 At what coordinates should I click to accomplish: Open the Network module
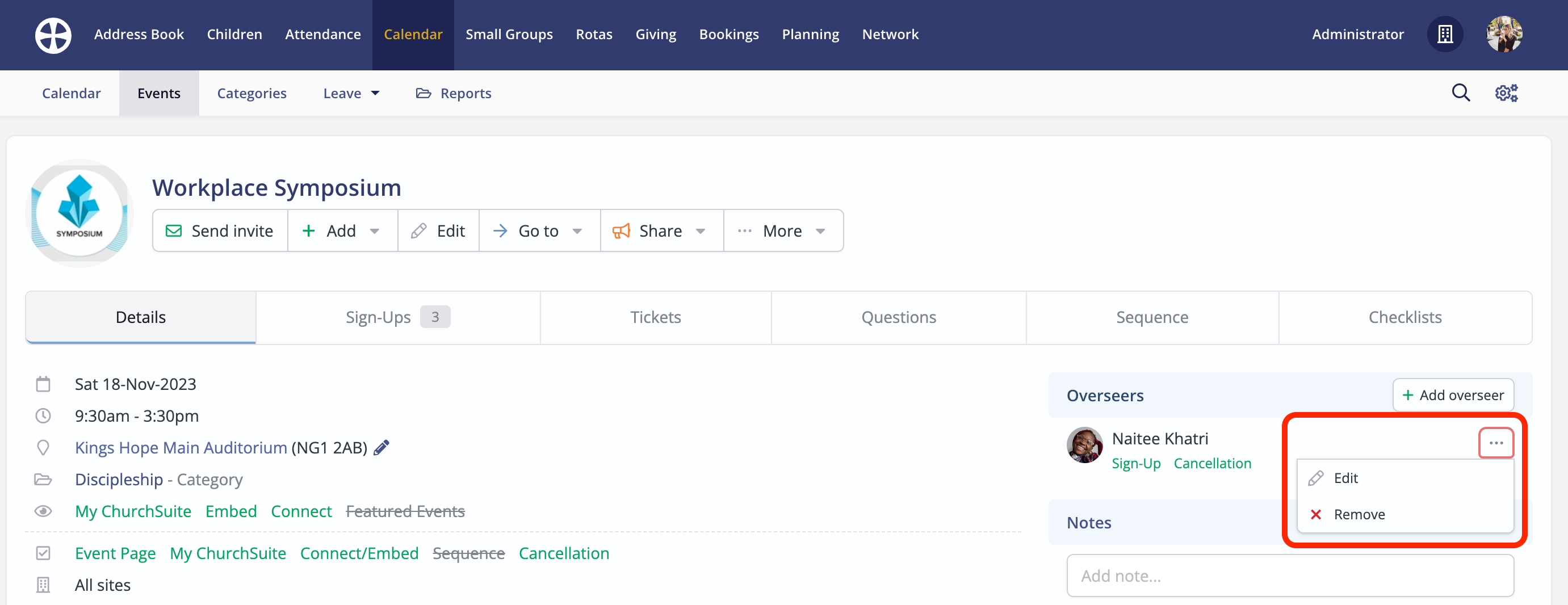point(891,35)
